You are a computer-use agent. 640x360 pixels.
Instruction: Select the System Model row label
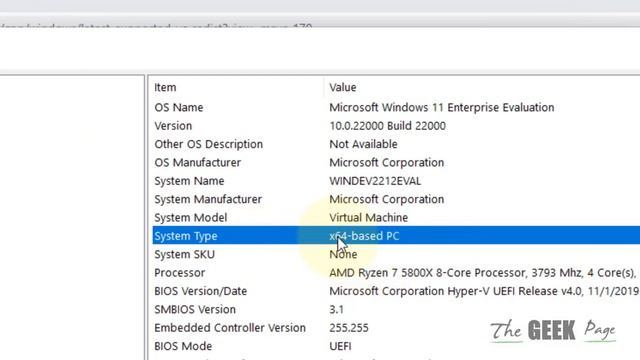pos(191,218)
